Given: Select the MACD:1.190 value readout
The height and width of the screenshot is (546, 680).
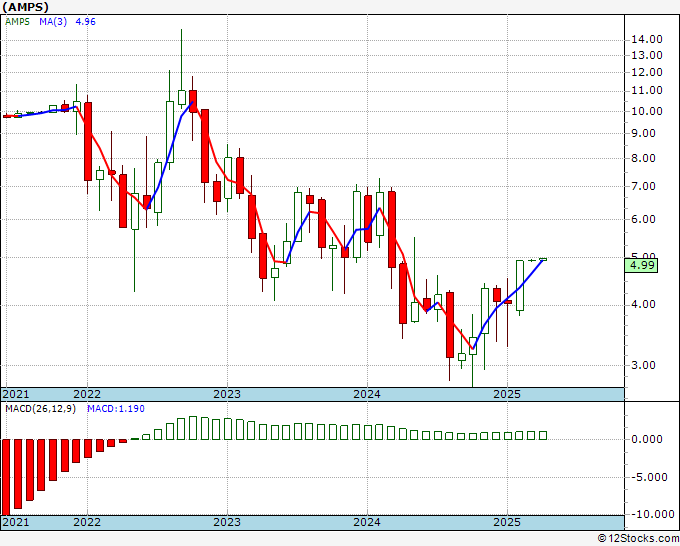Looking at the screenshot, I should pos(116,409).
